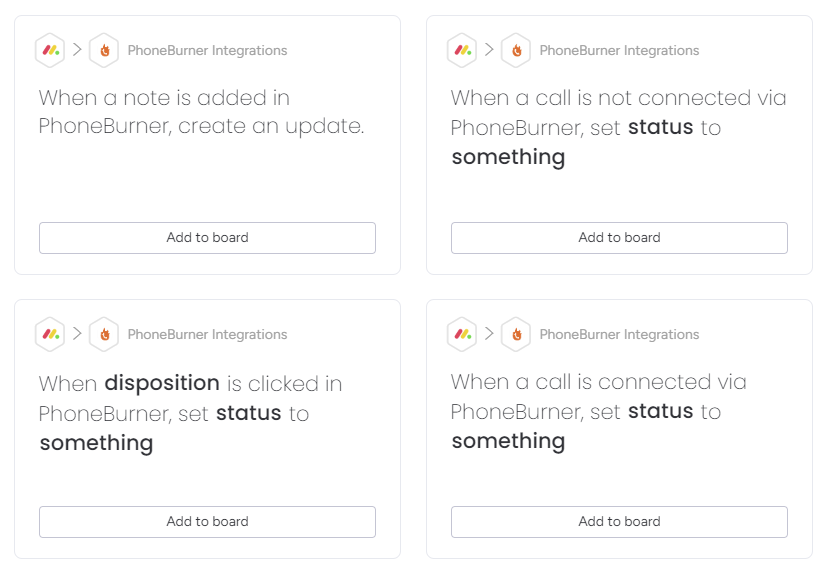Add the disposition recipe to board

(208, 522)
